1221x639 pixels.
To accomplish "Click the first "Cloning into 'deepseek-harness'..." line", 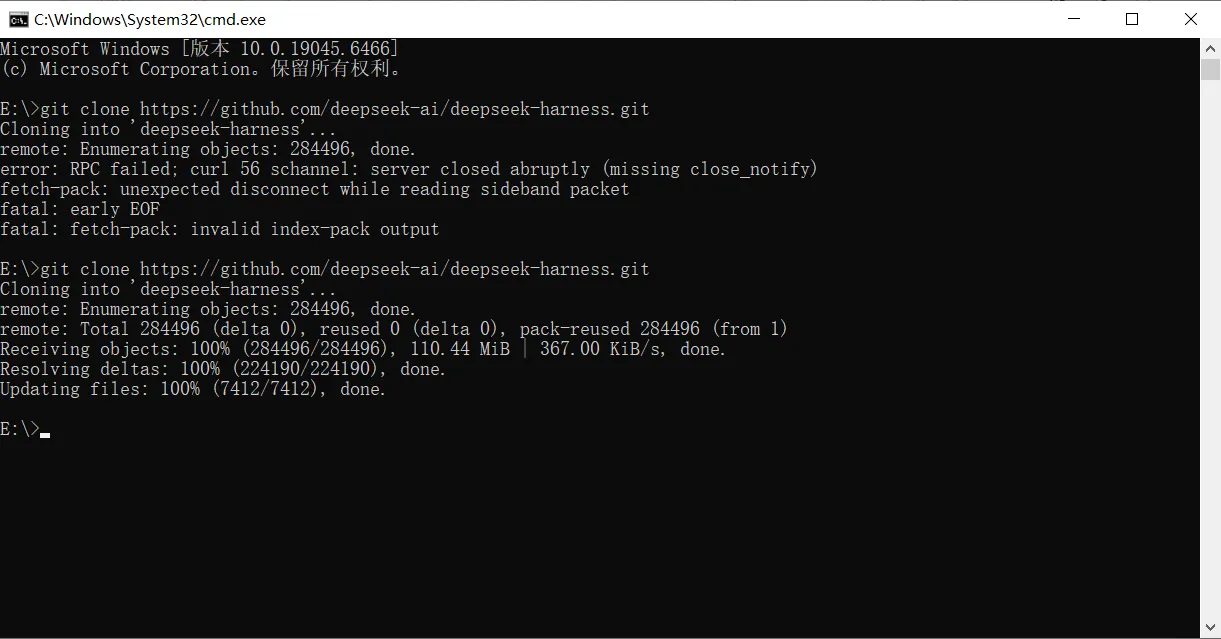I will click(x=168, y=129).
